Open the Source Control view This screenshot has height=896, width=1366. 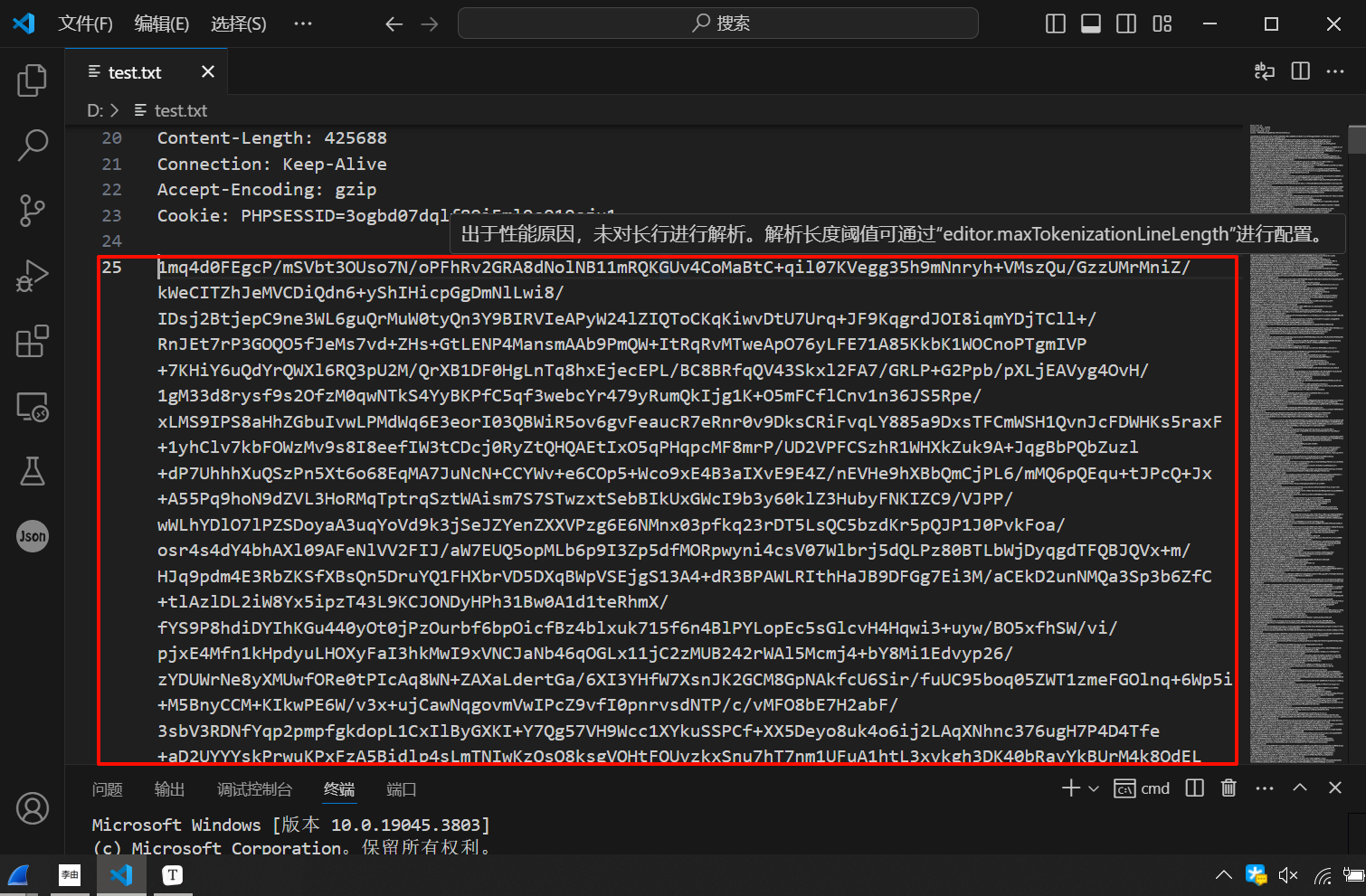(32, 210)
